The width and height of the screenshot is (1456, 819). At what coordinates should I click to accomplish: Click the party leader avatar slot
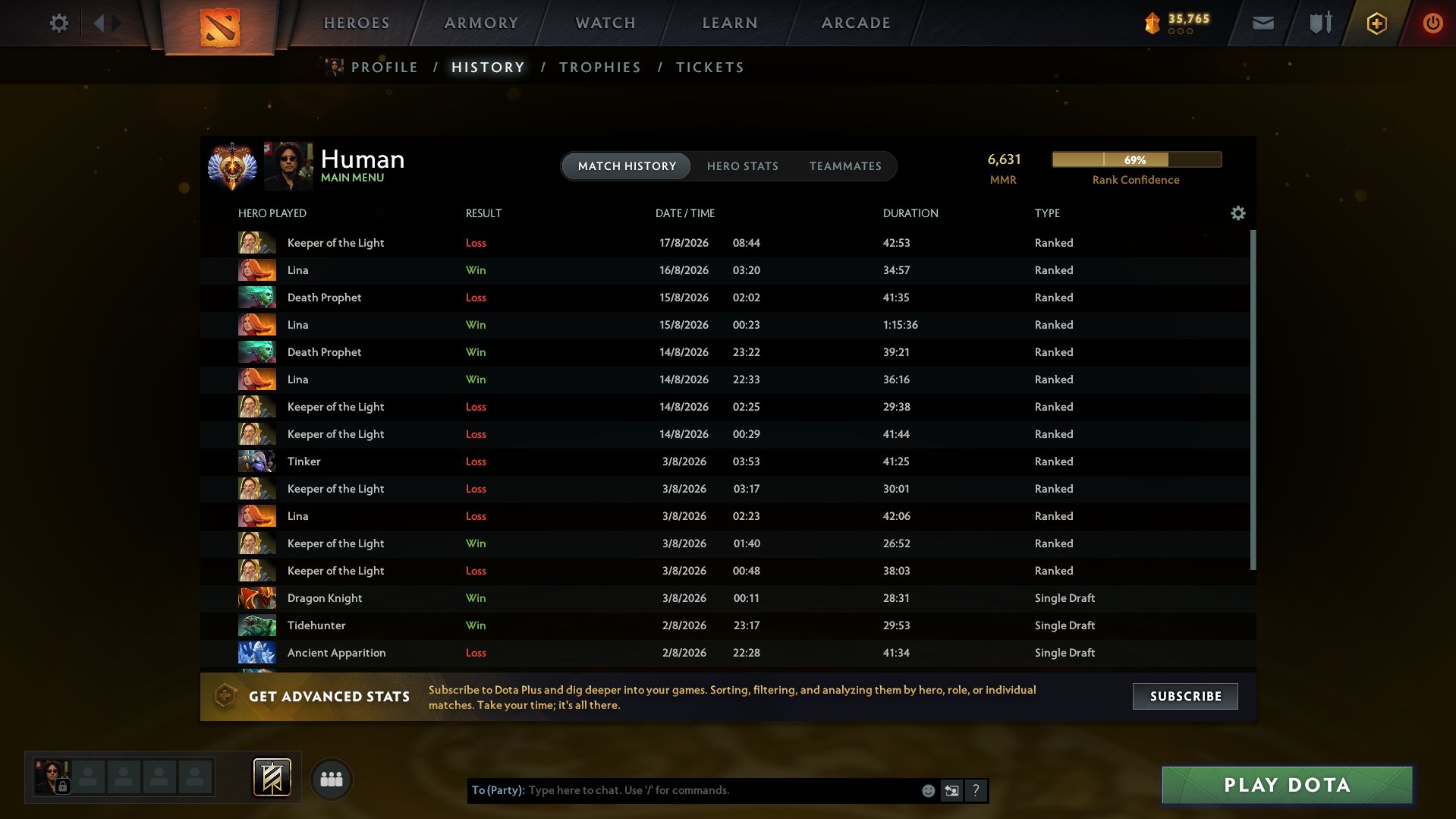pos(52,776)
